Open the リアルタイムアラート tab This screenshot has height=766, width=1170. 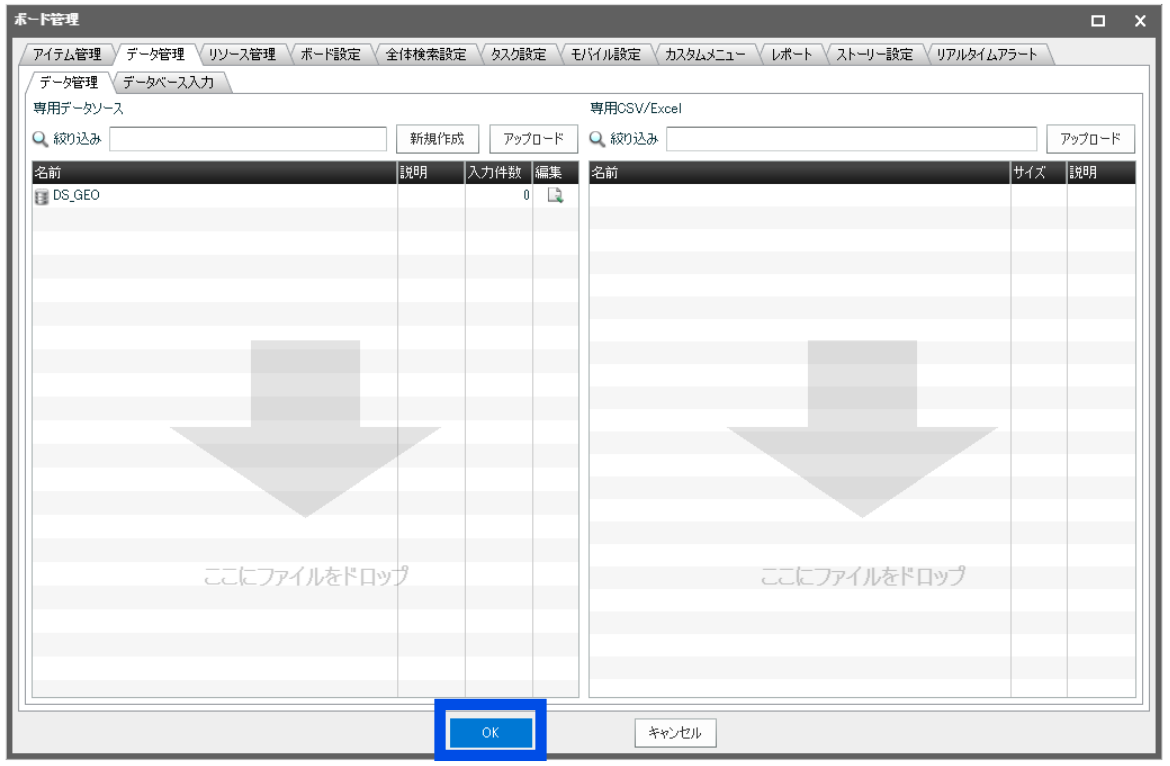[987, 55]
